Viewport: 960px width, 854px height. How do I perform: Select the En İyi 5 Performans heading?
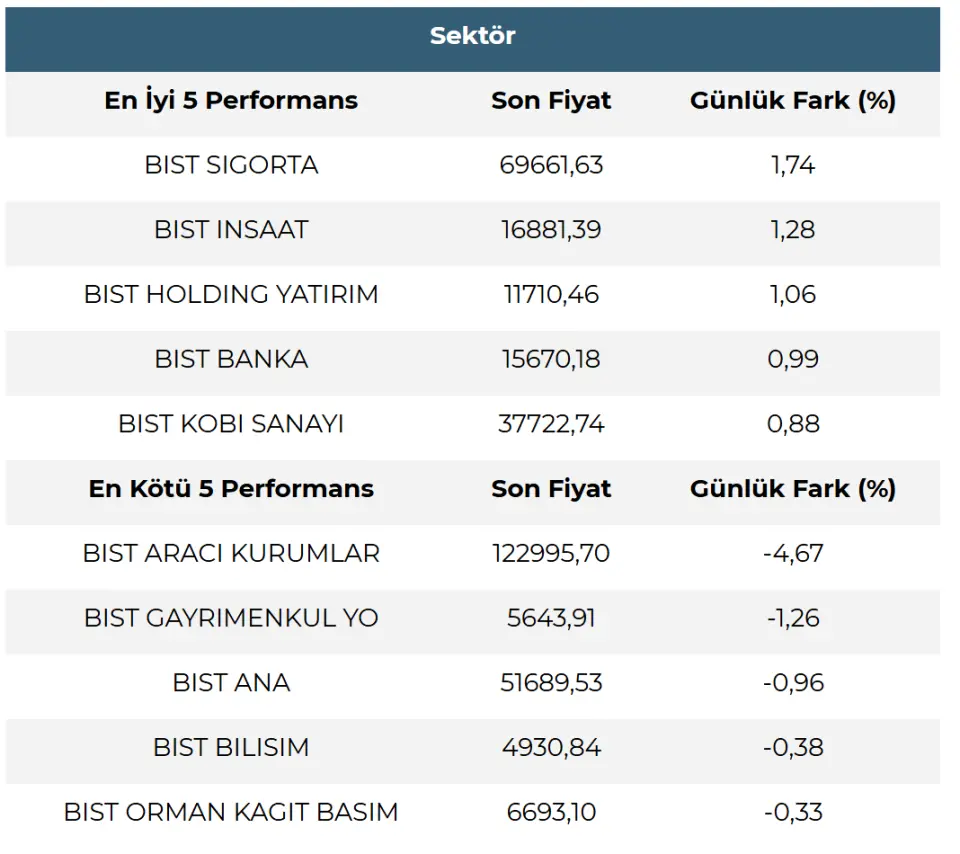(x=231, y=101)
